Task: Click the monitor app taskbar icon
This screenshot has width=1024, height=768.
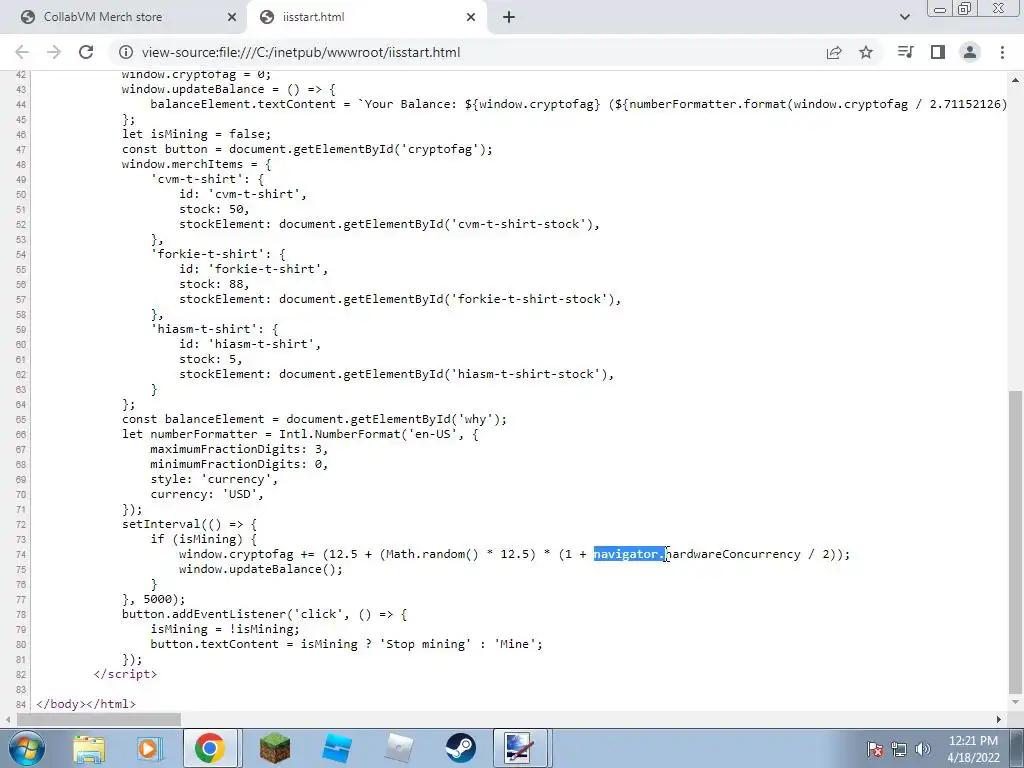Action: pyautogui.click(x=520, y=748)
